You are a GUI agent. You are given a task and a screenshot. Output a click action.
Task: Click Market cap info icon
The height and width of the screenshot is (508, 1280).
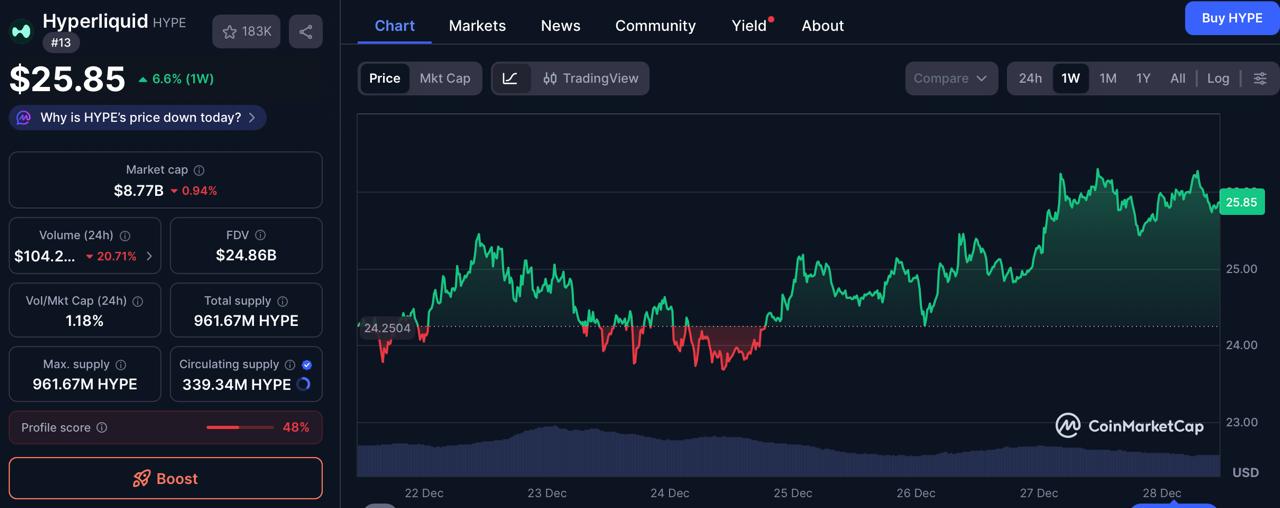(x=199, y=170)
